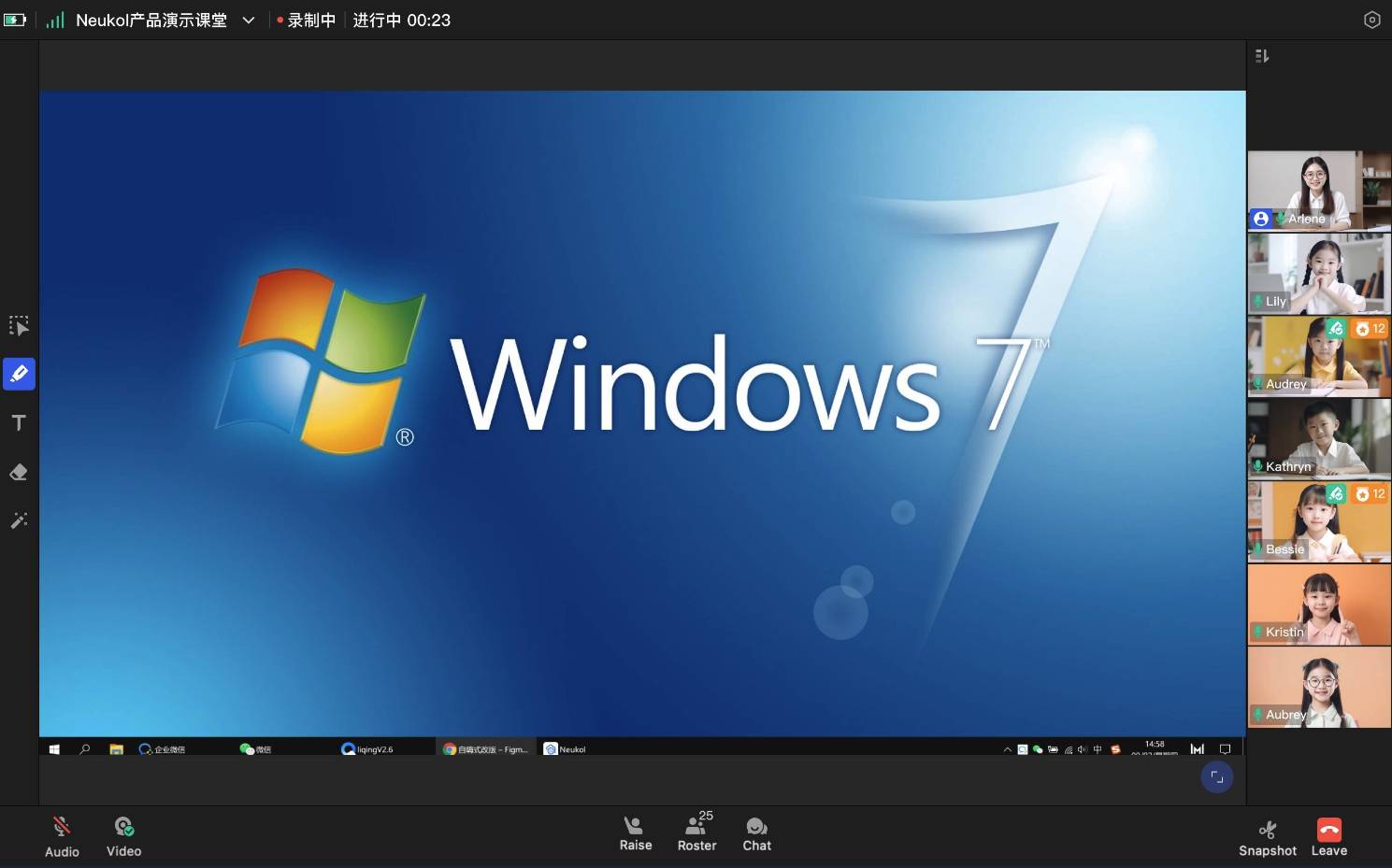Viewport: 1392px width, 868px height.
Task: Select the laser pointer selection tool
Action: click(x=19, y=325)
